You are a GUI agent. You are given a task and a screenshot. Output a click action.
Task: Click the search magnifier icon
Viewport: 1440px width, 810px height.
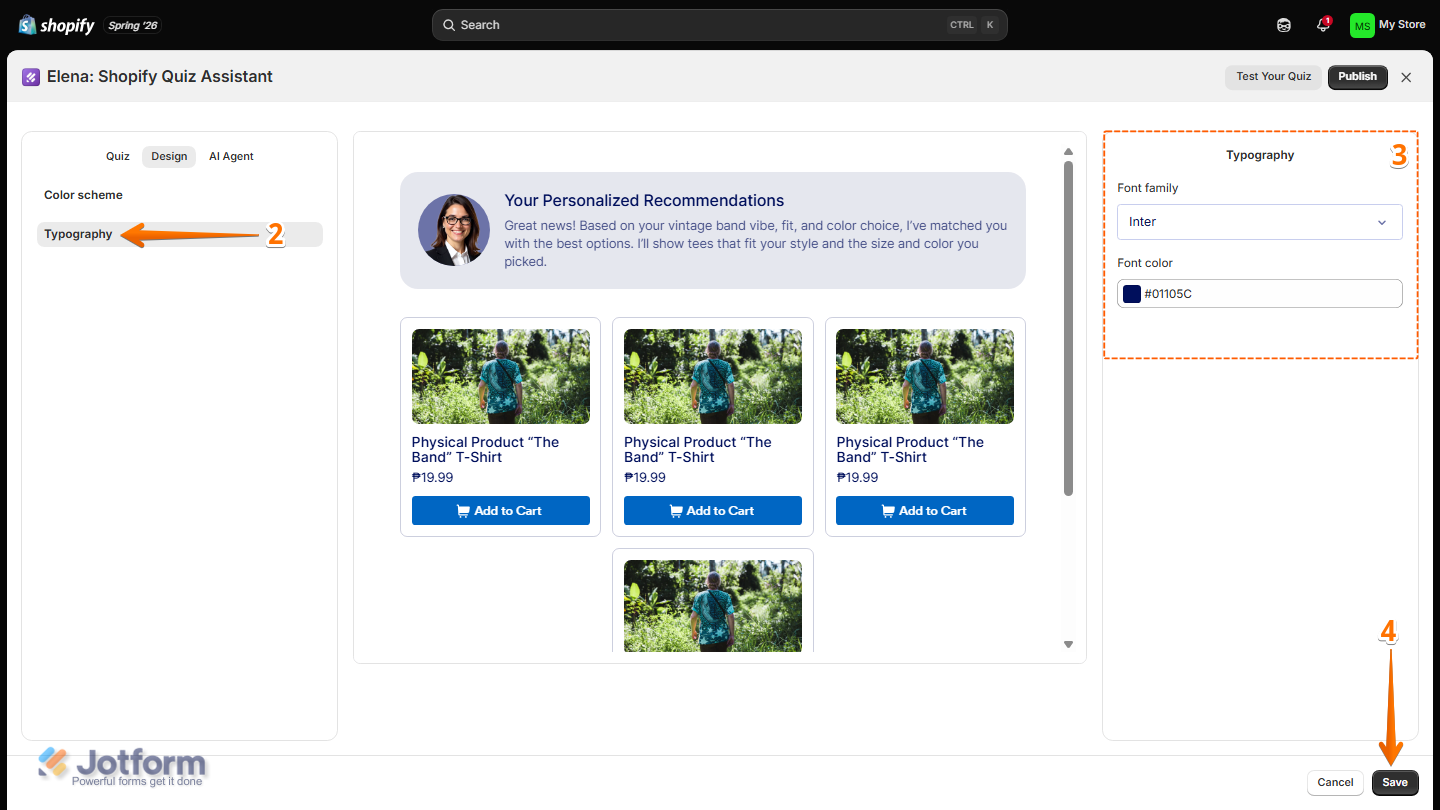coord(449,25)
